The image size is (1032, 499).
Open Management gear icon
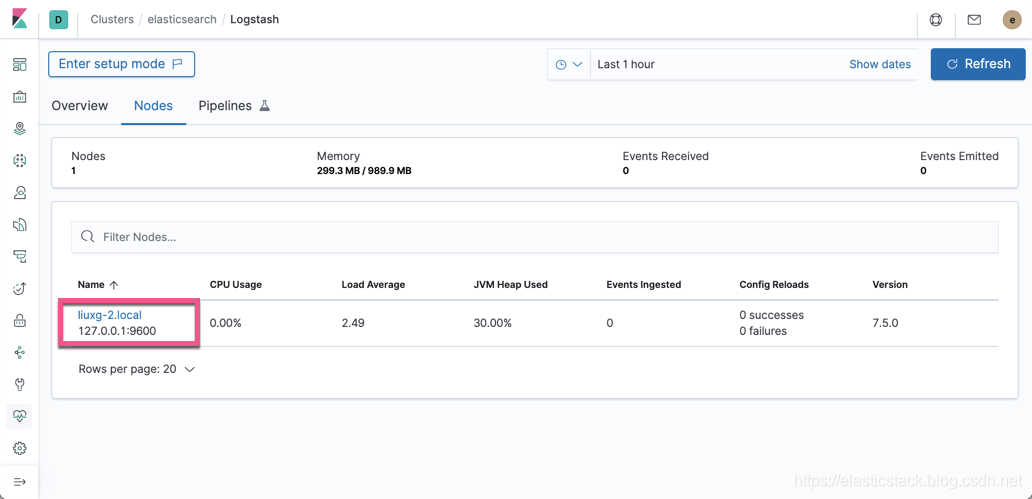(20, 448)
